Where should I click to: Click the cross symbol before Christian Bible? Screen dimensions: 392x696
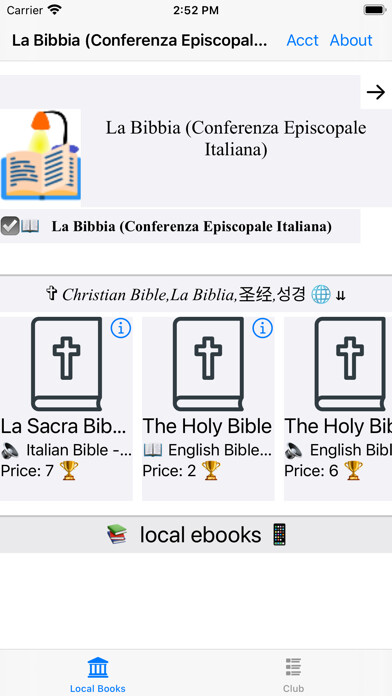point(52,293)
